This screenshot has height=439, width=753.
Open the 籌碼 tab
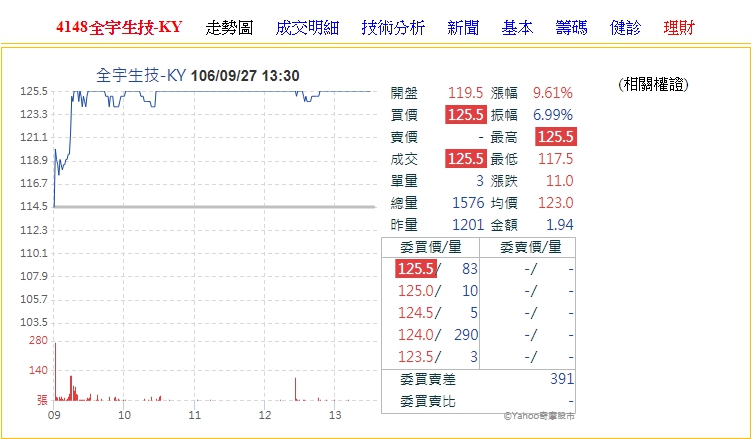(x=571, y=27)
